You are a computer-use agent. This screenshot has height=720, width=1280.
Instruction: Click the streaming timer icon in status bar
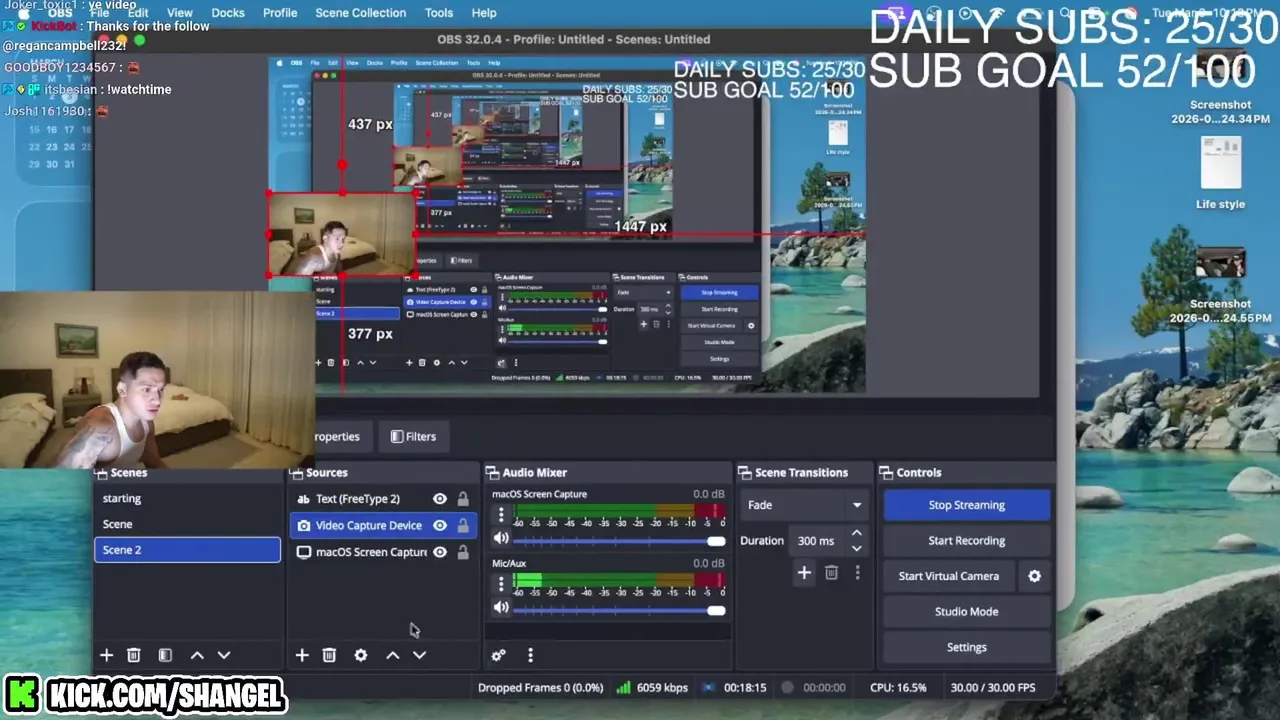point(709,687)
